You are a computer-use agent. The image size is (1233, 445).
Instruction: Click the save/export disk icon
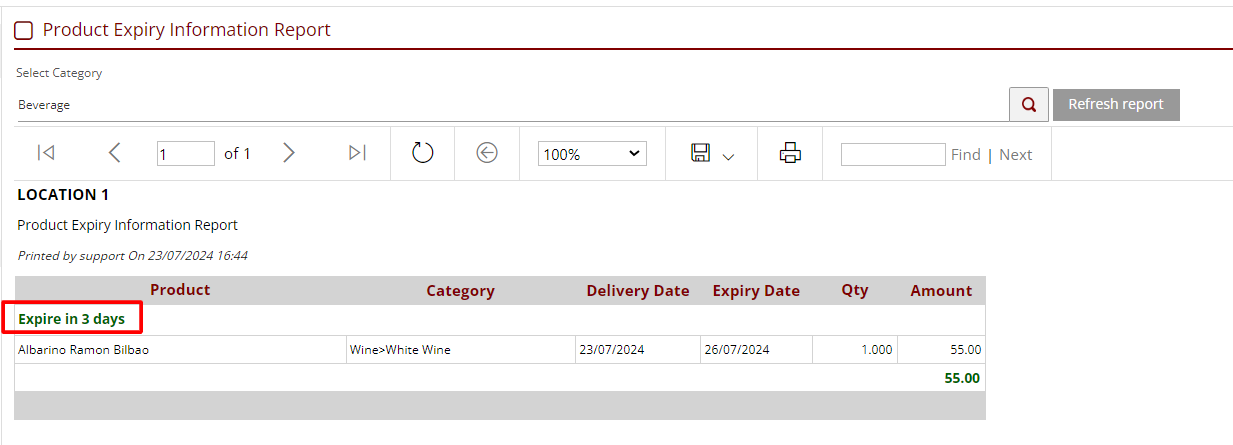point(701,153)
